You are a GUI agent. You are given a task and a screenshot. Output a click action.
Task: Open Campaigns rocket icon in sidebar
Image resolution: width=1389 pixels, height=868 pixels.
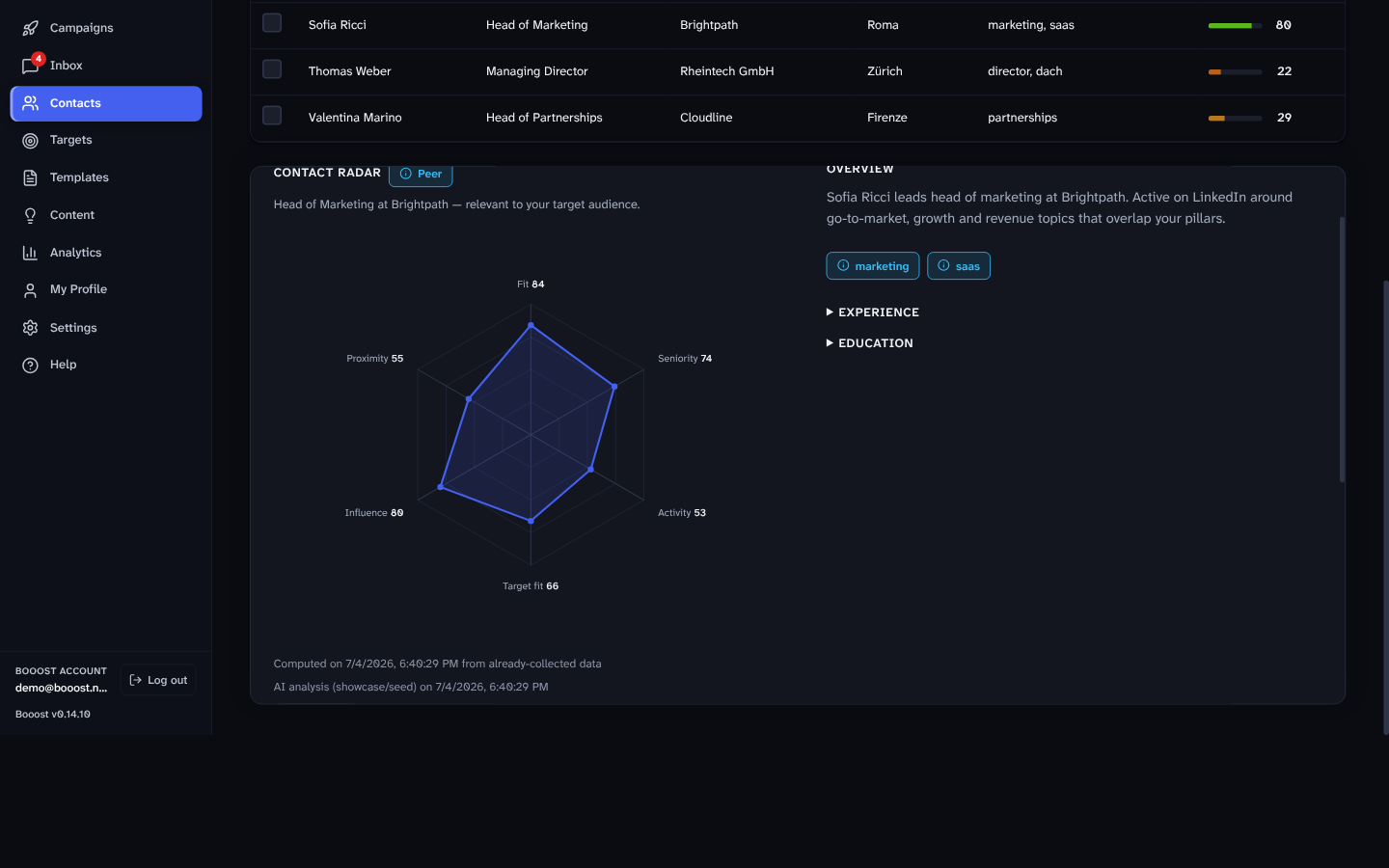pyautogui.click(x=31, y=28)
